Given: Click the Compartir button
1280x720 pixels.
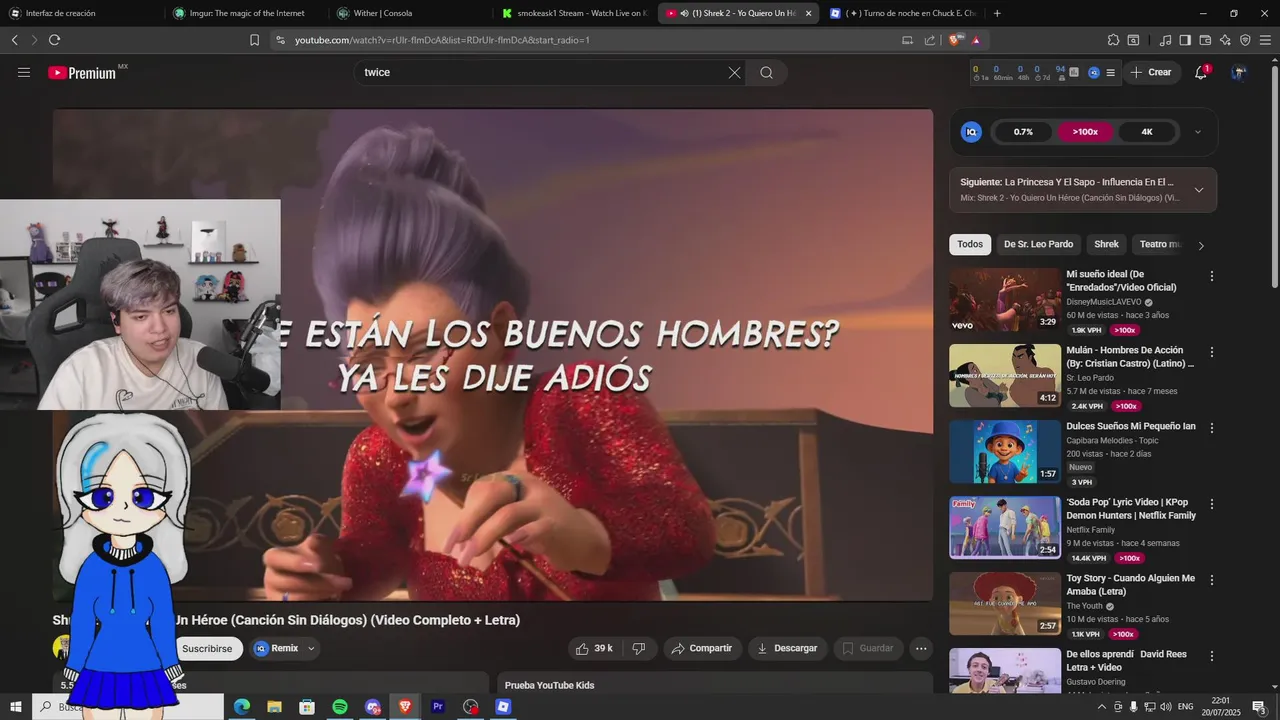Looking at the screenshot, I should (702, 648).
